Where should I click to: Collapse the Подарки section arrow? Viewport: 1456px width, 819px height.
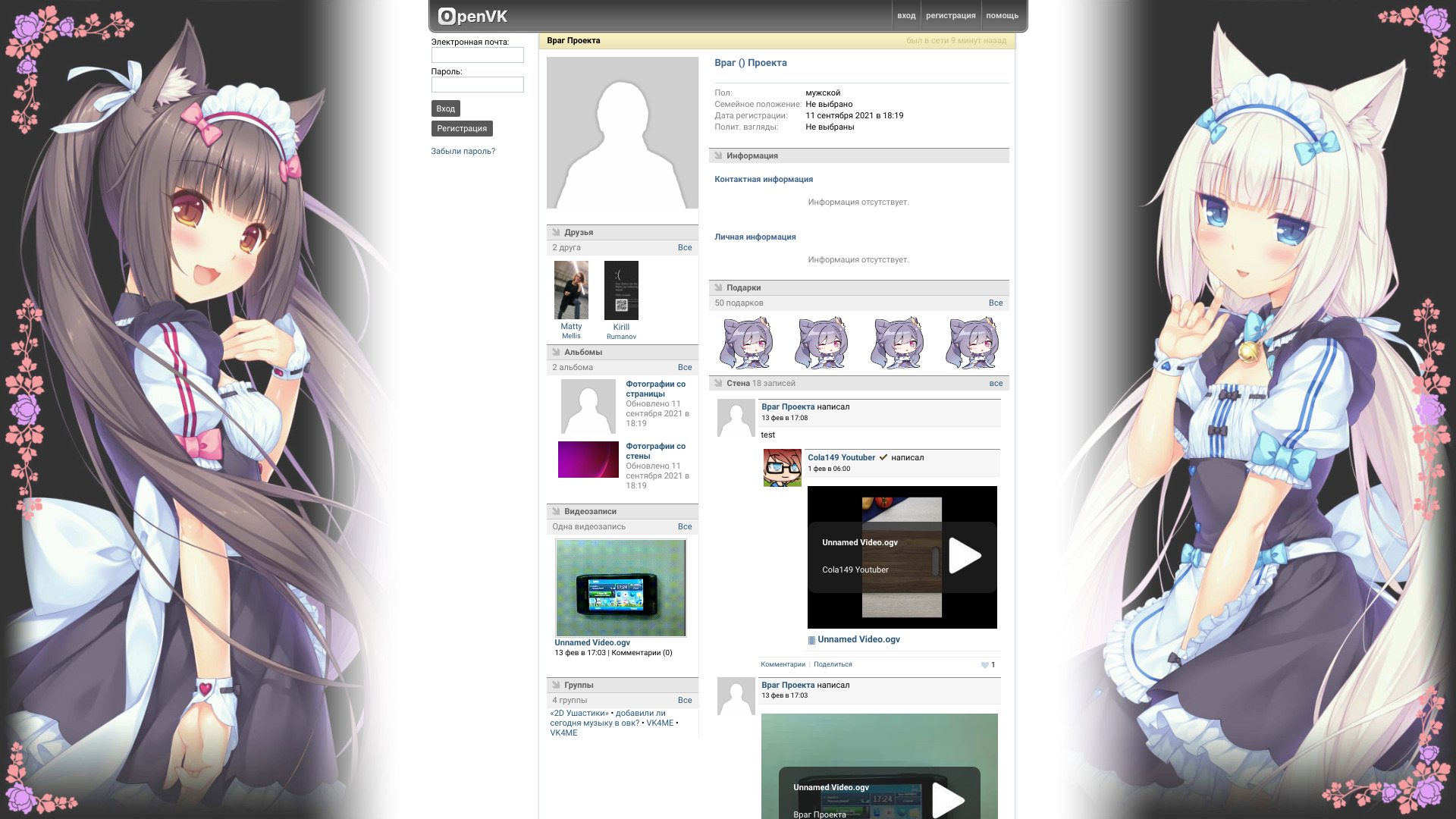[718, 287]
